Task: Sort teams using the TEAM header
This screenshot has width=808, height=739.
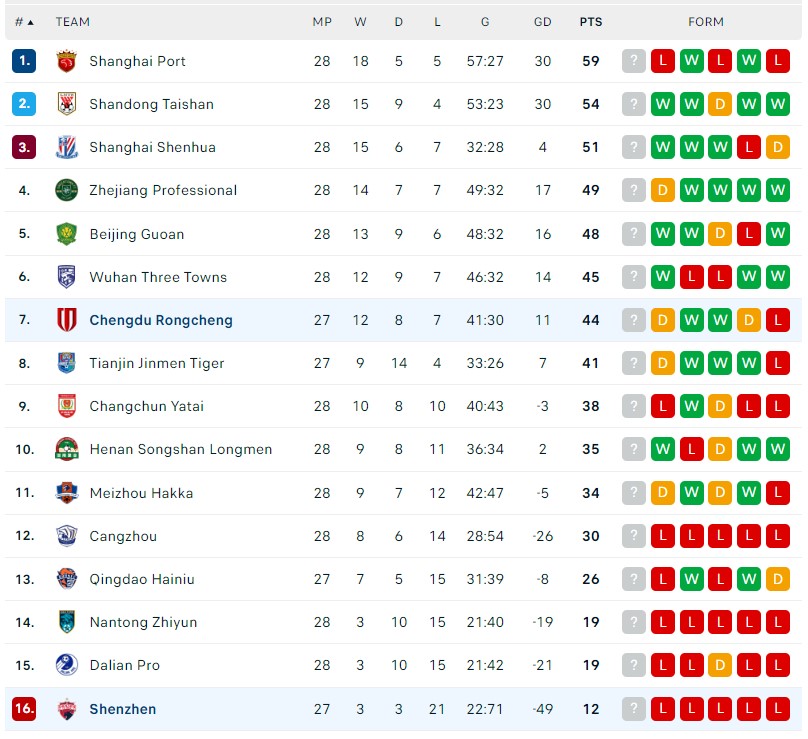Action: pos(73,21)
